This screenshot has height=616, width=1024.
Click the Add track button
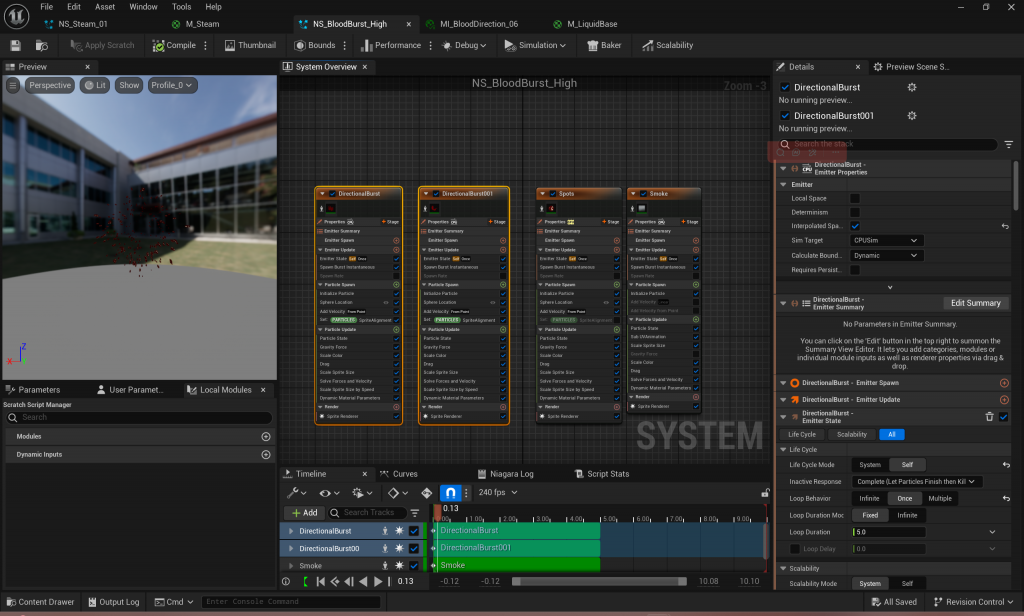tap(304, 512)
